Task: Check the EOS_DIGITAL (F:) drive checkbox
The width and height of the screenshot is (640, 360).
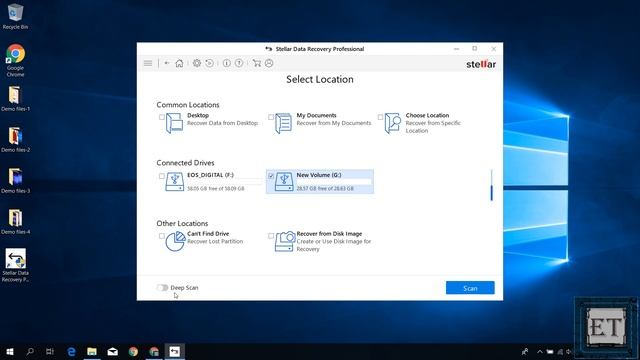Action: tap(162, 176)
